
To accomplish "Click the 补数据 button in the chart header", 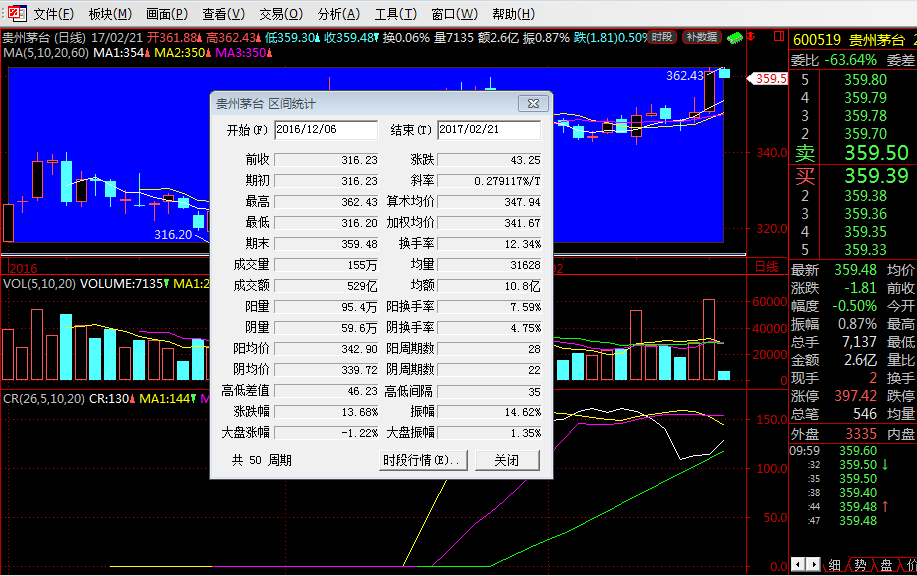I will point(702,37).
